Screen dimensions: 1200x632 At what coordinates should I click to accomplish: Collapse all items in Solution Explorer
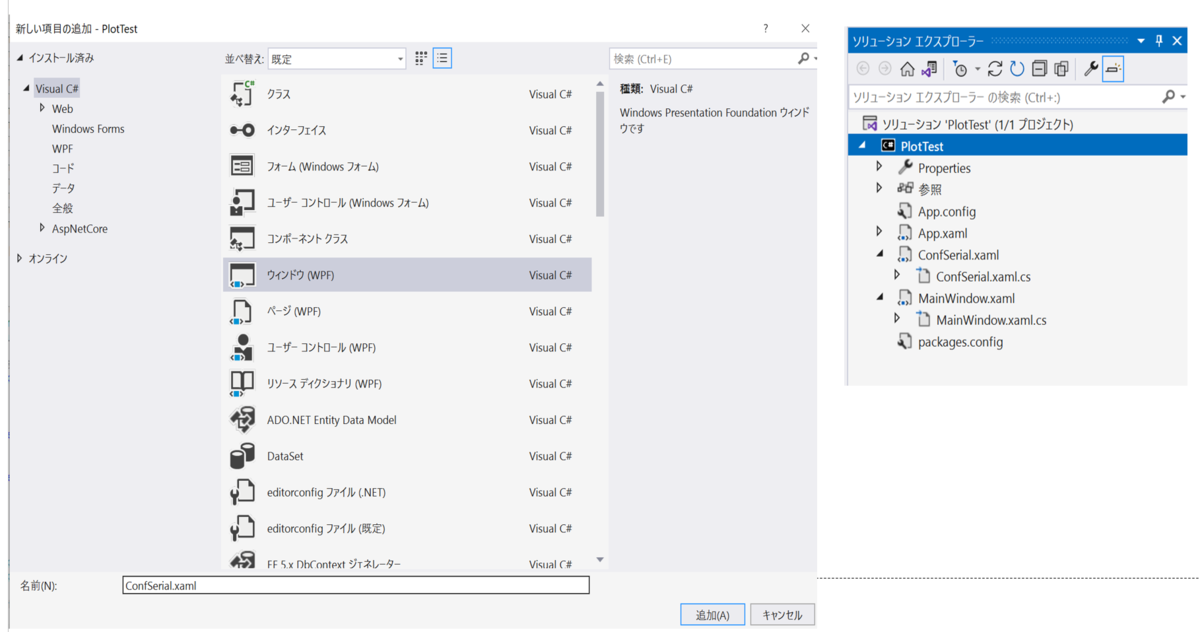point(1040,68)
